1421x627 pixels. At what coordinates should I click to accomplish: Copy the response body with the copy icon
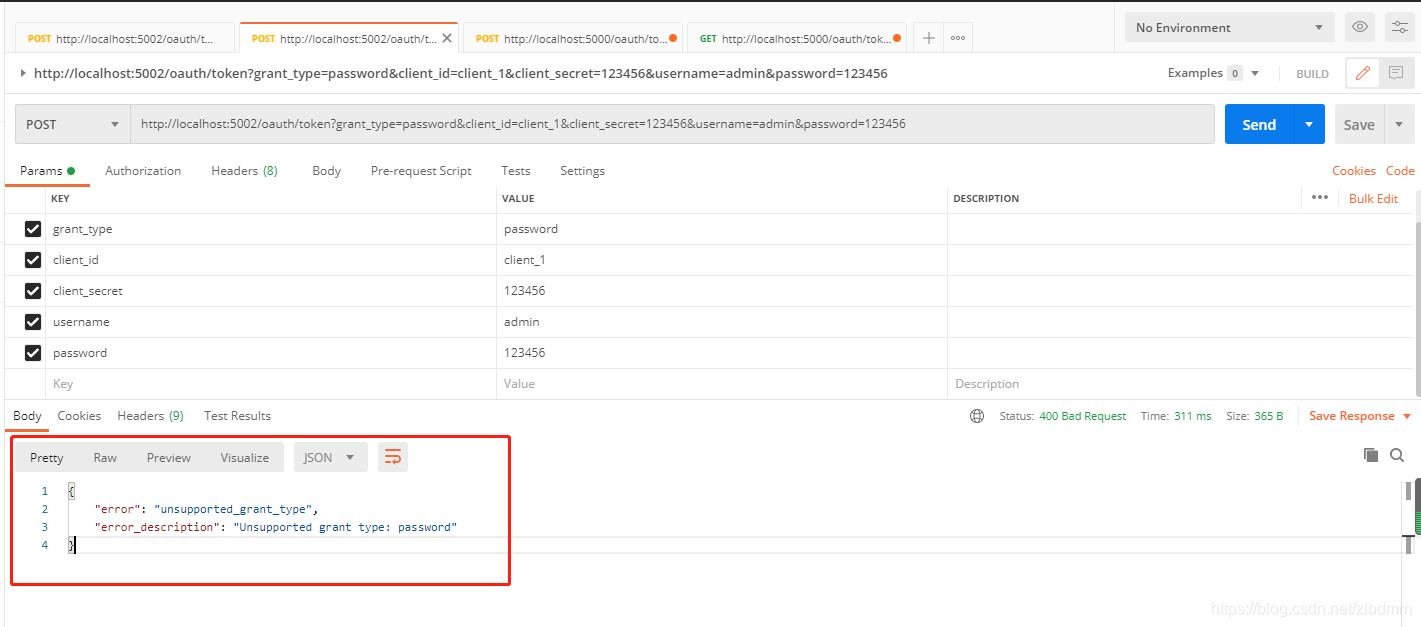pyautogui.click(x=1371, y=455)
